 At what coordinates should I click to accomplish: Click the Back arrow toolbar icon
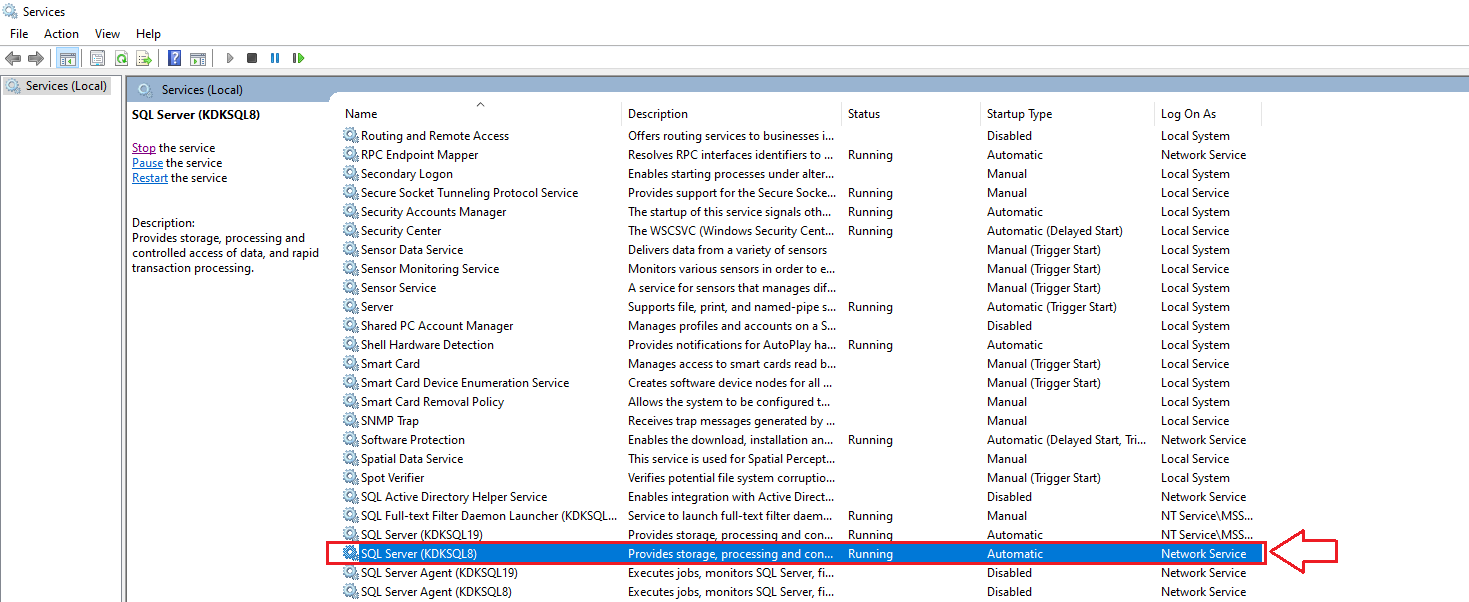pos(13,58)
